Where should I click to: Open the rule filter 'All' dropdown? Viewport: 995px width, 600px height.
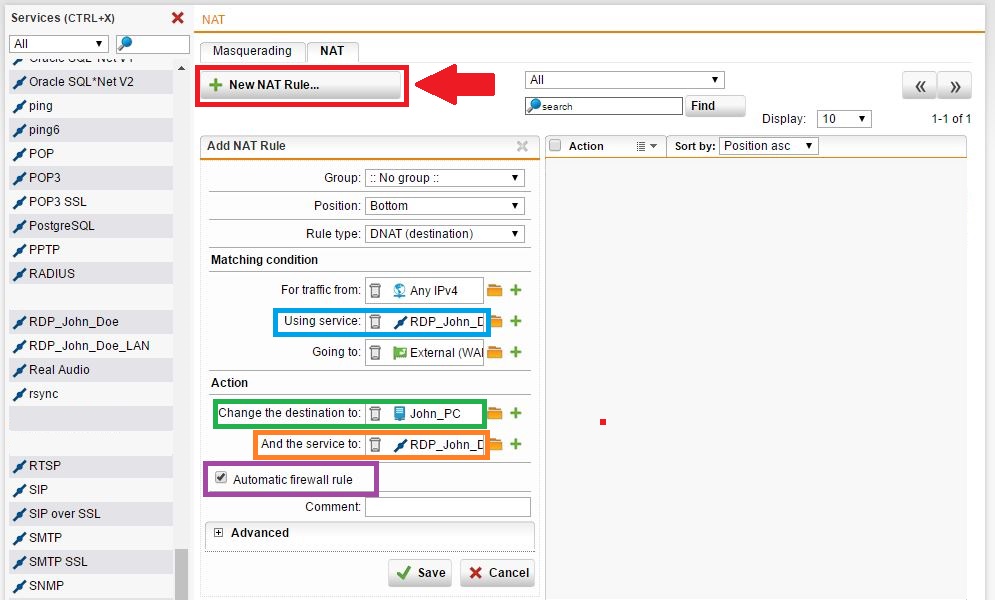(624, 80)
